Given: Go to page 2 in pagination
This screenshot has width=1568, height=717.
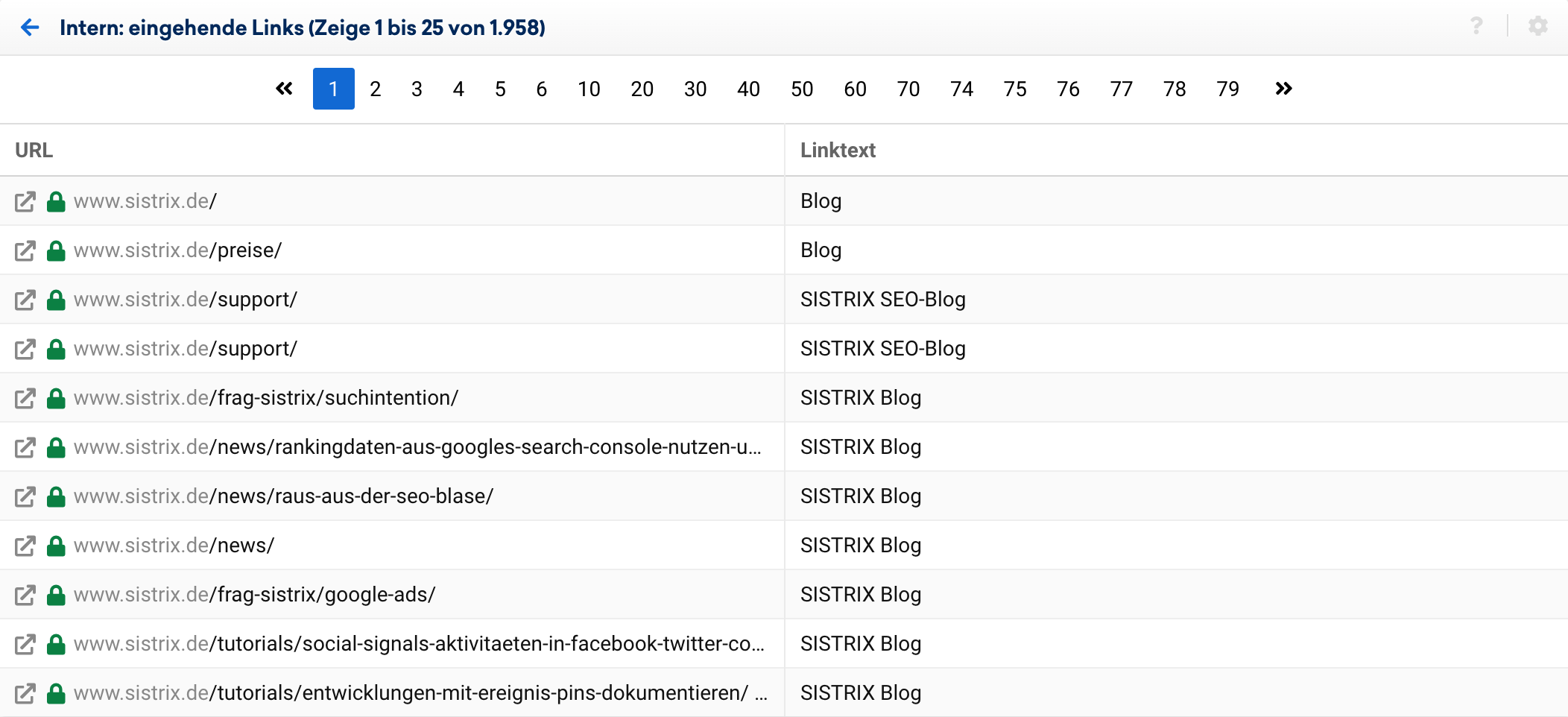Looking at the screenshot, I should [x=375, y=89].
